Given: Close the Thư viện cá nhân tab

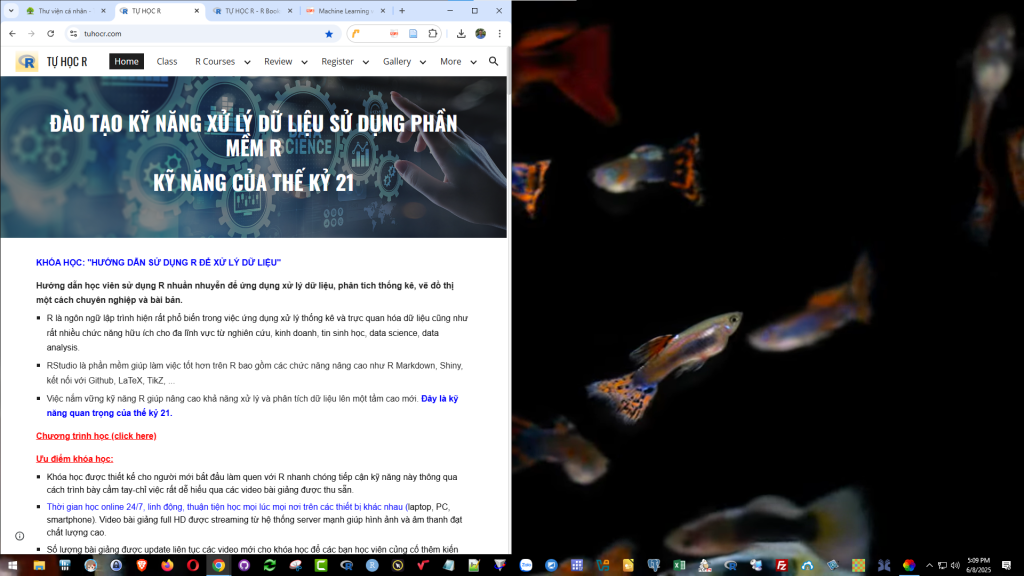Looking at the screenshot, I should [103, 11].
